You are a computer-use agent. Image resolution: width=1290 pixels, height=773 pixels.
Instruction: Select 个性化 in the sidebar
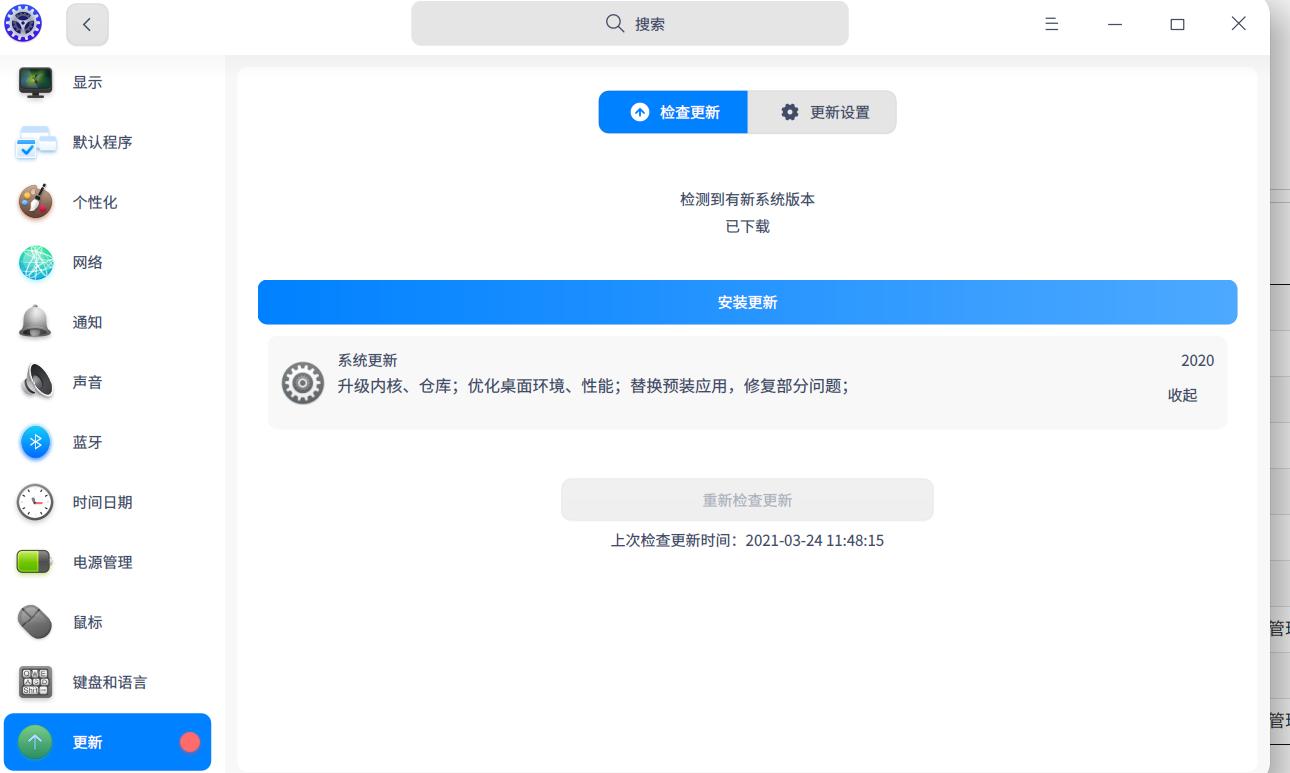(108, 202)
